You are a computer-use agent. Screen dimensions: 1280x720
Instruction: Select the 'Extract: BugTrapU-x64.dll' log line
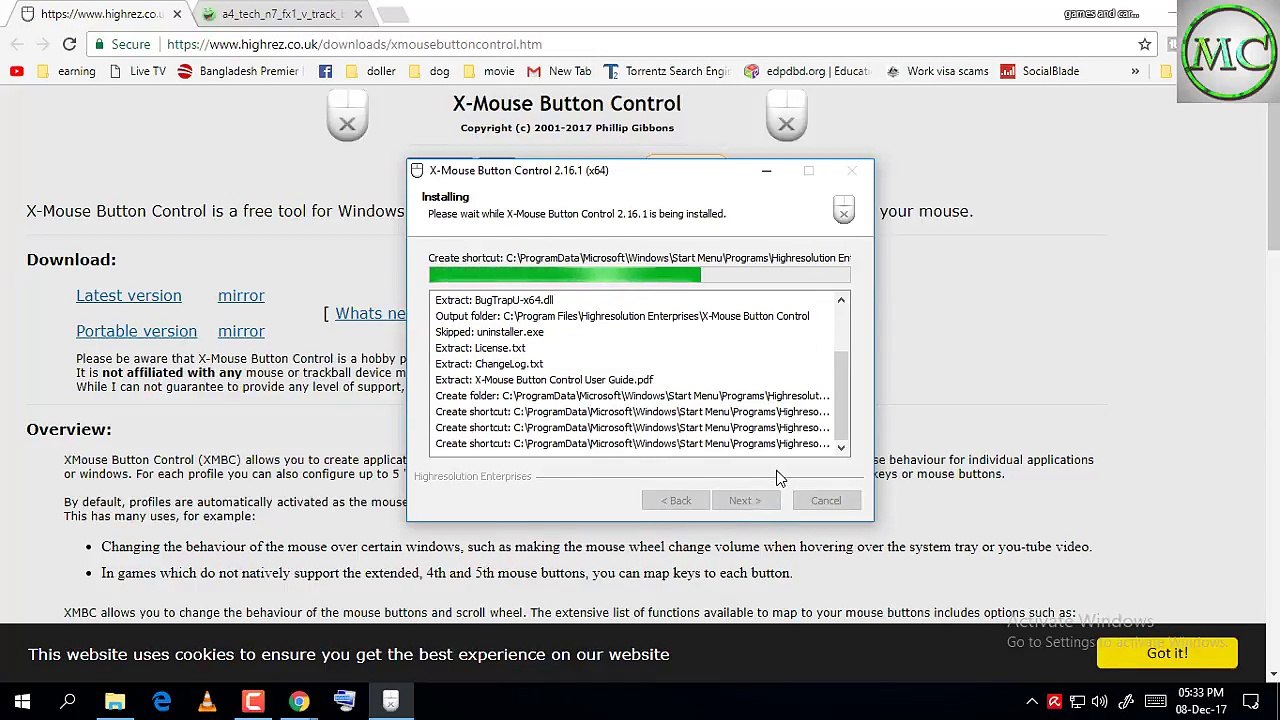[x=494, y=300]
